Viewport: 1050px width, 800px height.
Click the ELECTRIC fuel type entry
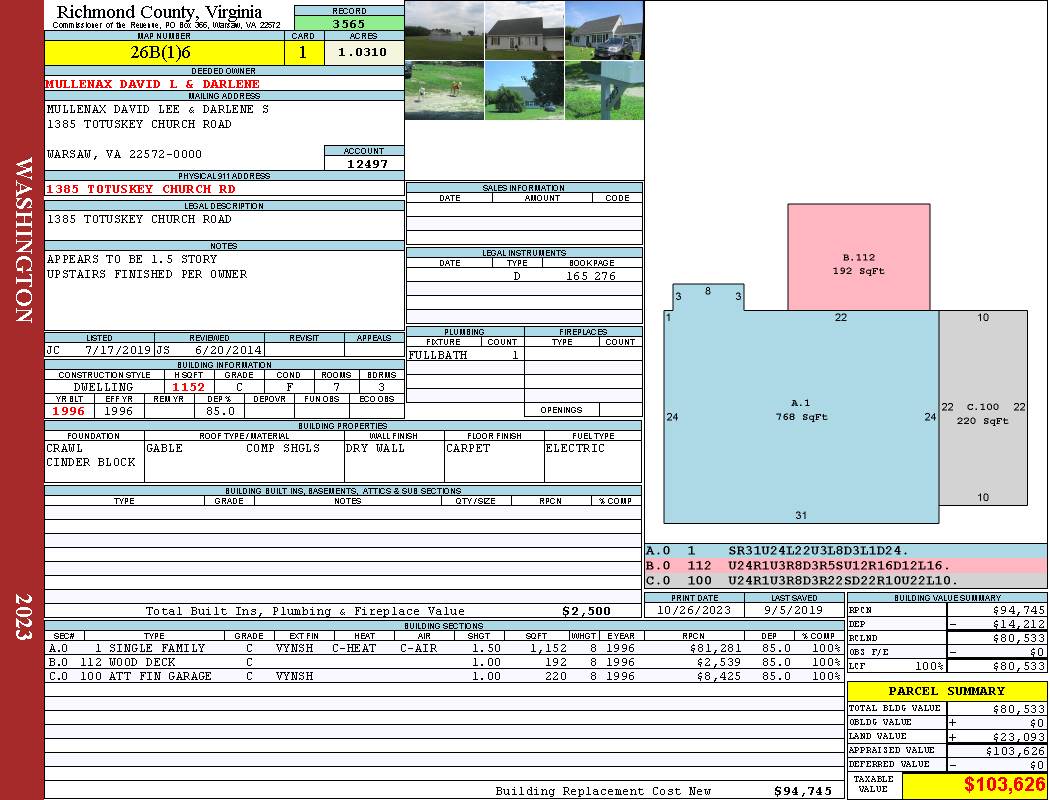pyautogui.click(x=575, y=448)
